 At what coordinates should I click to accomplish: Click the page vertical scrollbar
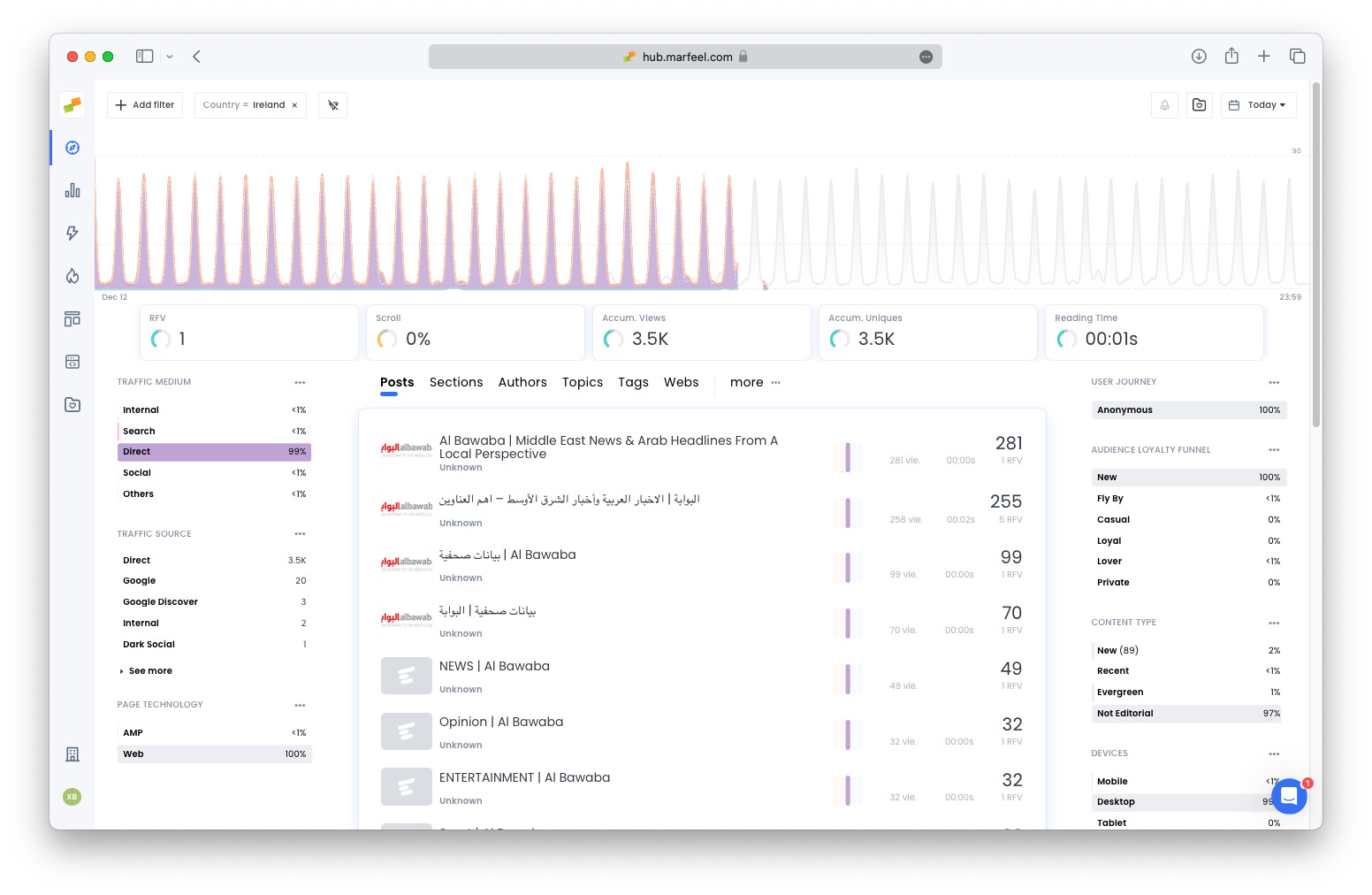point(1316,265)
